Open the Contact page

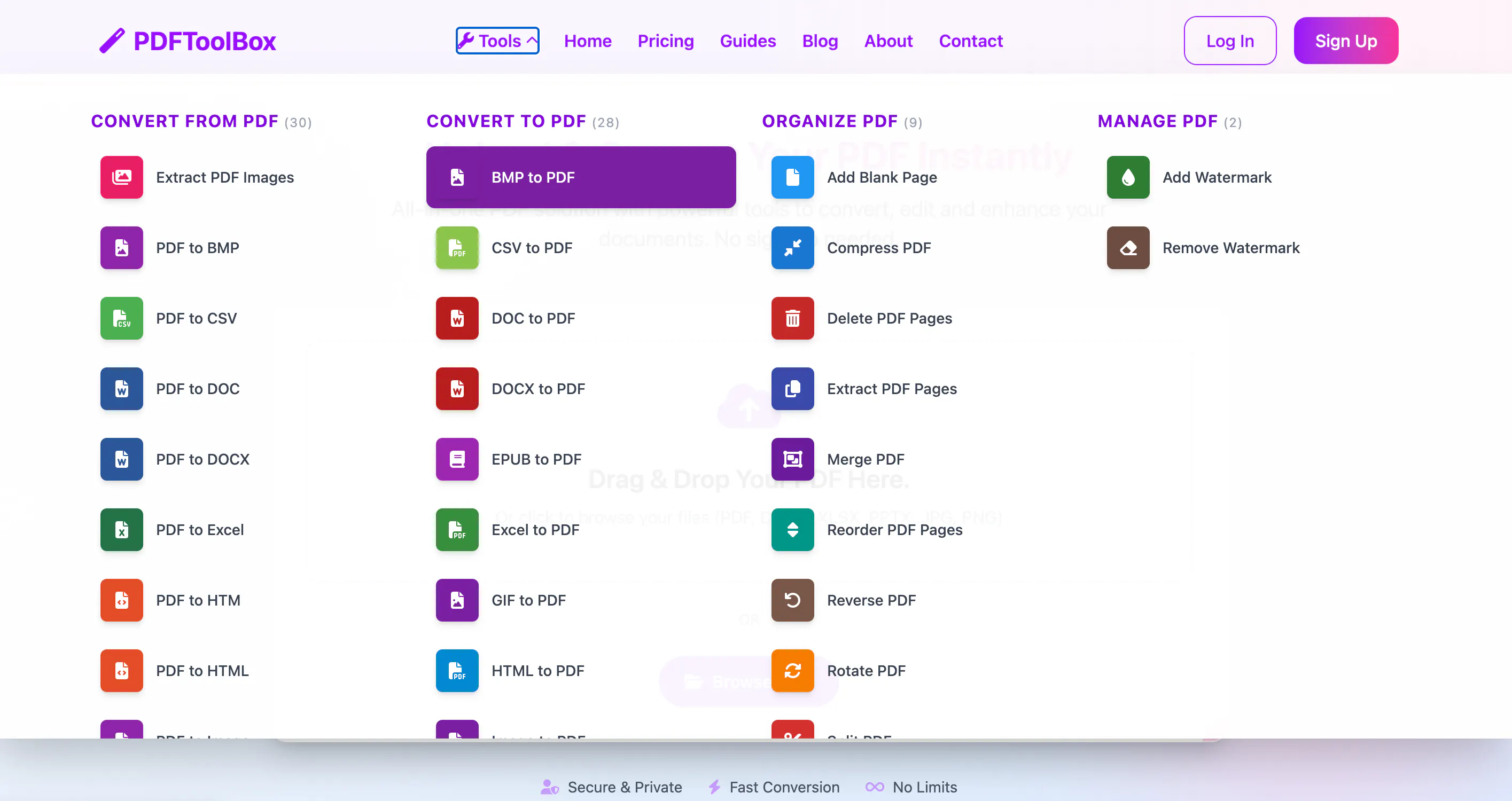(x=970, y=41)
